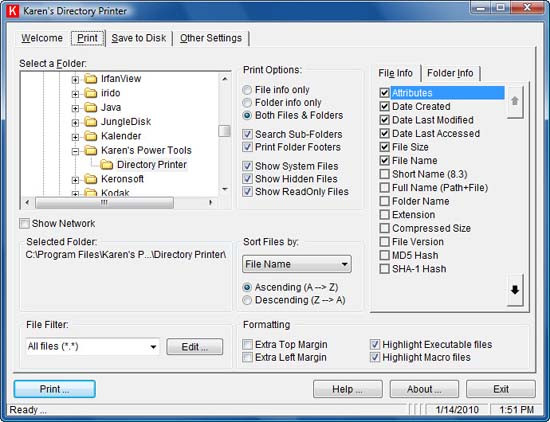Viewport: 550px width, 422px height.
Task: Open the Save to Disk tab
Action: coord(139,38)
